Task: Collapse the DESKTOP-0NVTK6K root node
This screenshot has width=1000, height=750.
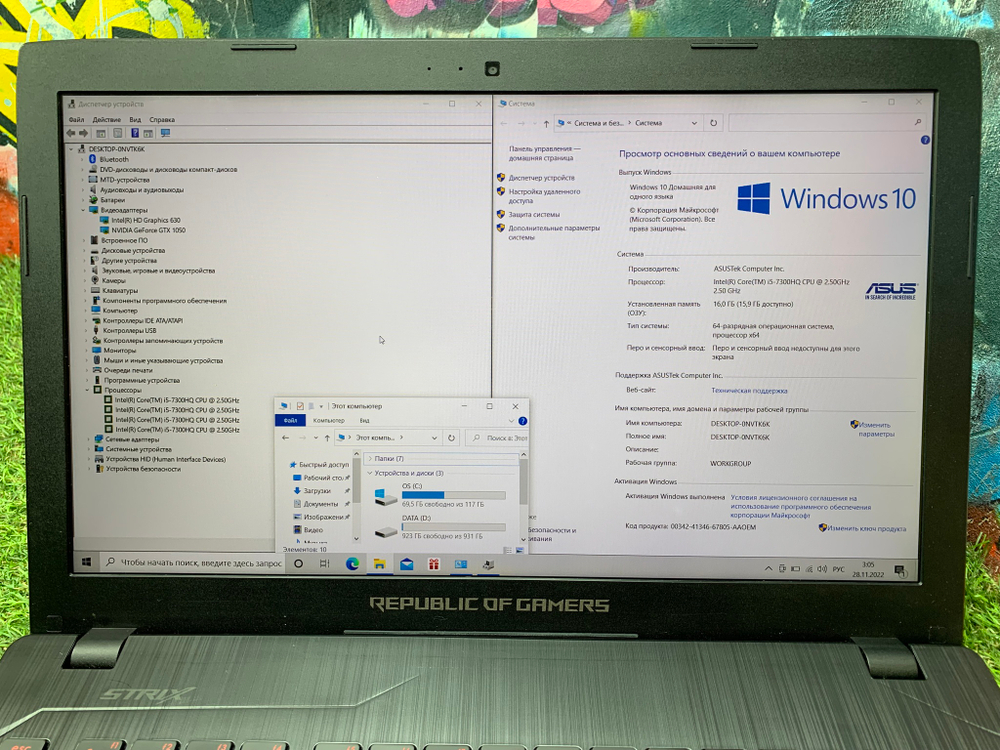Action: 71,149
